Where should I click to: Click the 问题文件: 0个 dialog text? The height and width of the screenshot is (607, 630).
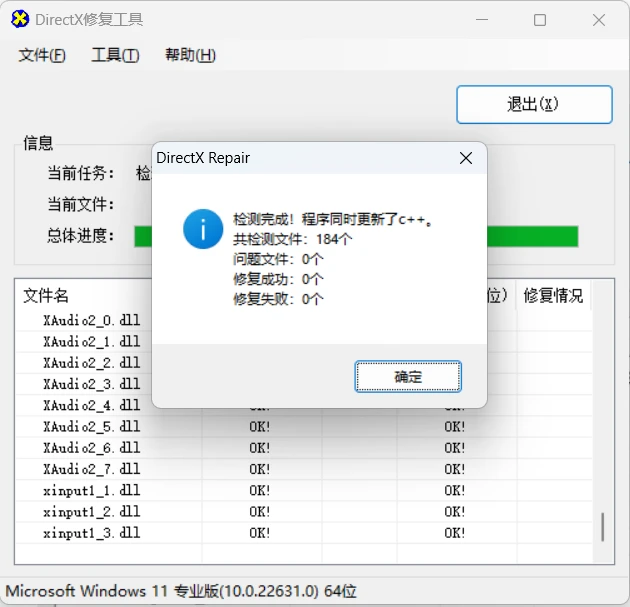pyautogui.click(x=278, y=259)
